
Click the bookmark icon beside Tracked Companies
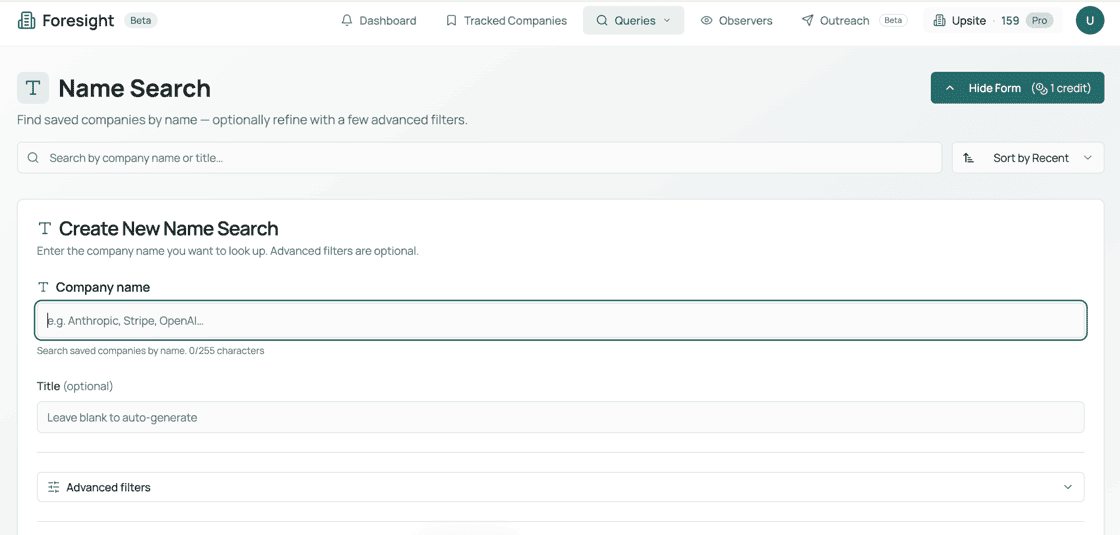pos(451,21)
